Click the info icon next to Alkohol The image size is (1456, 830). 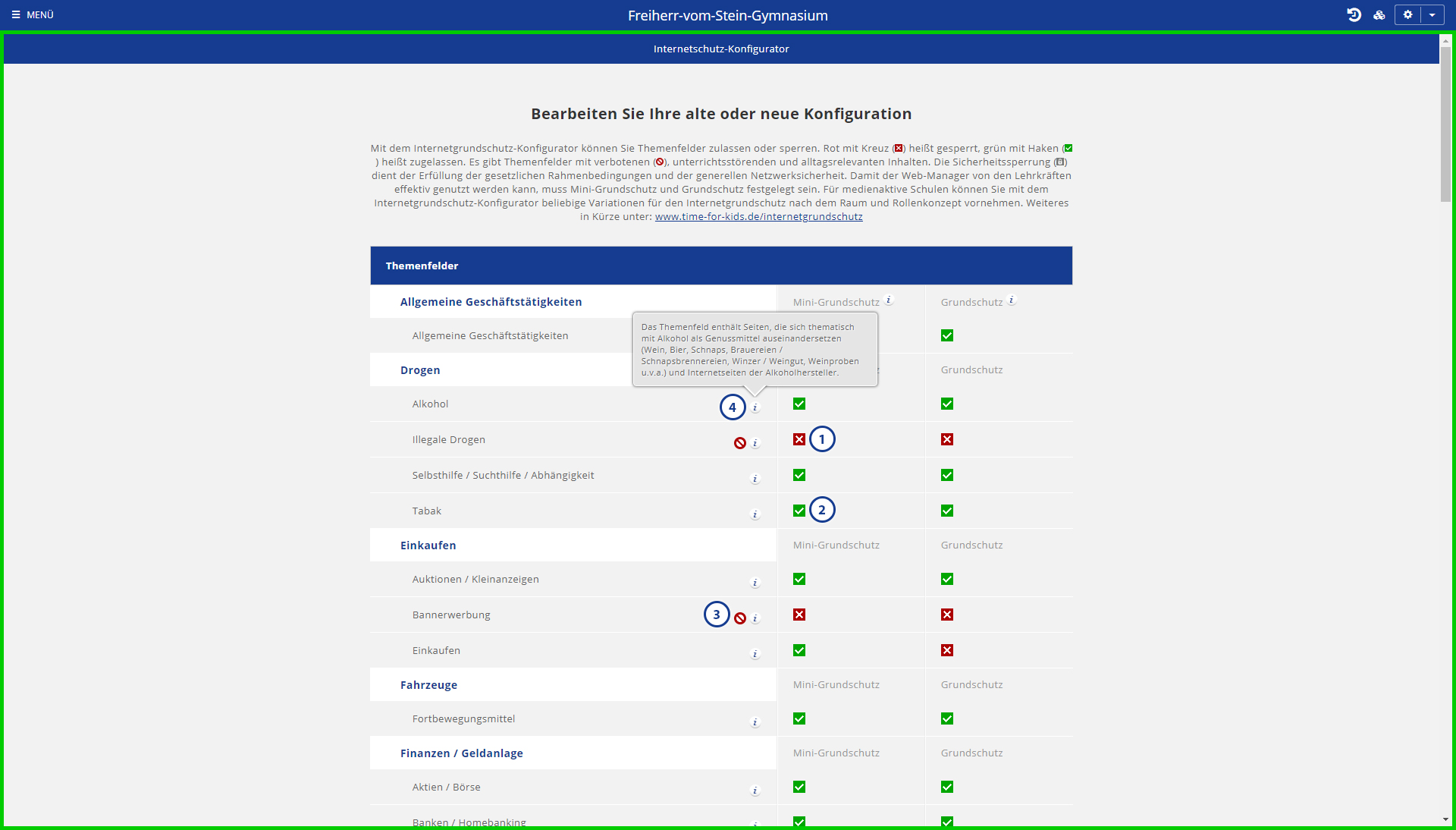pos(755,407)
